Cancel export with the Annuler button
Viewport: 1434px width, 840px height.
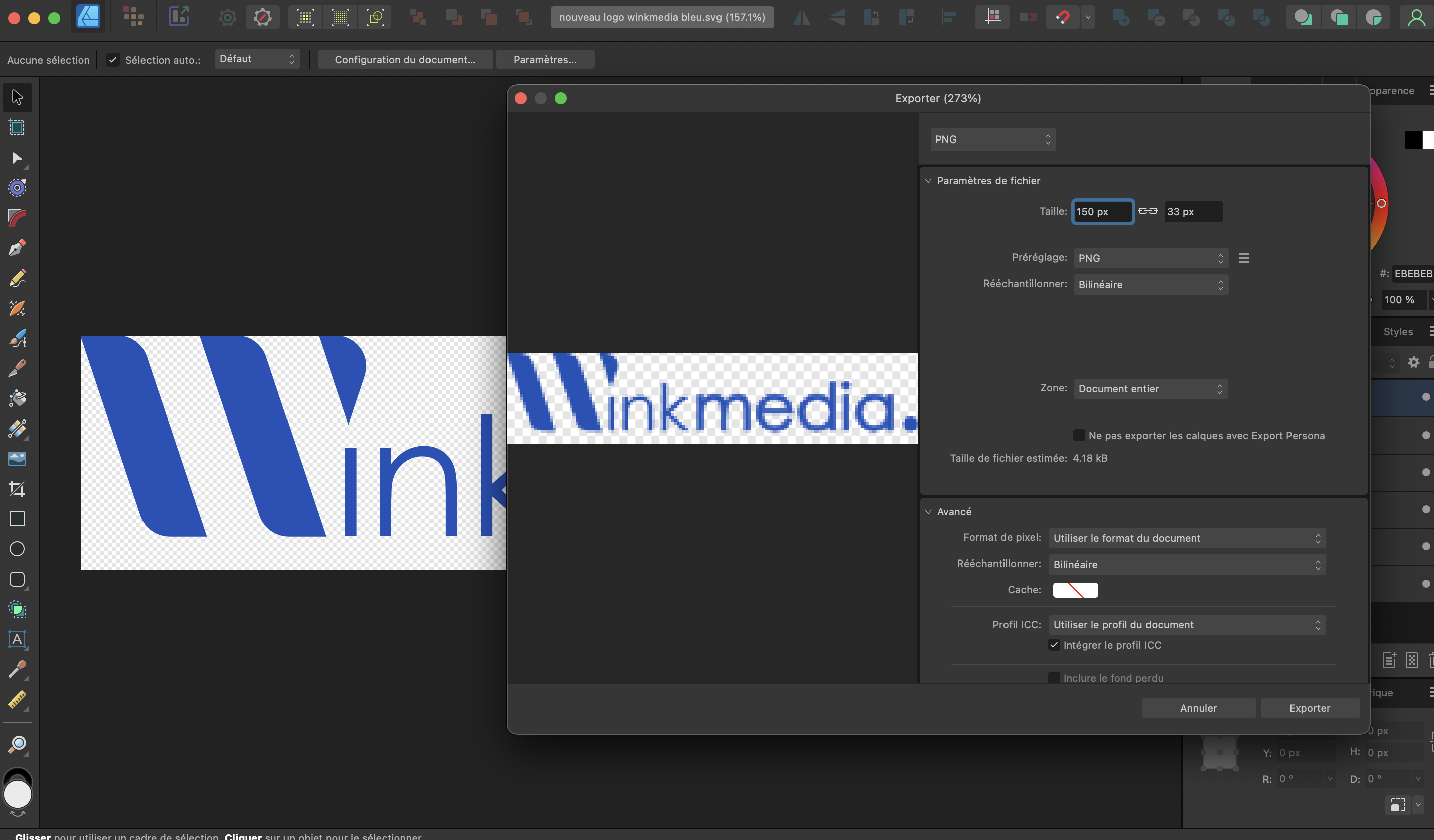1198,708
